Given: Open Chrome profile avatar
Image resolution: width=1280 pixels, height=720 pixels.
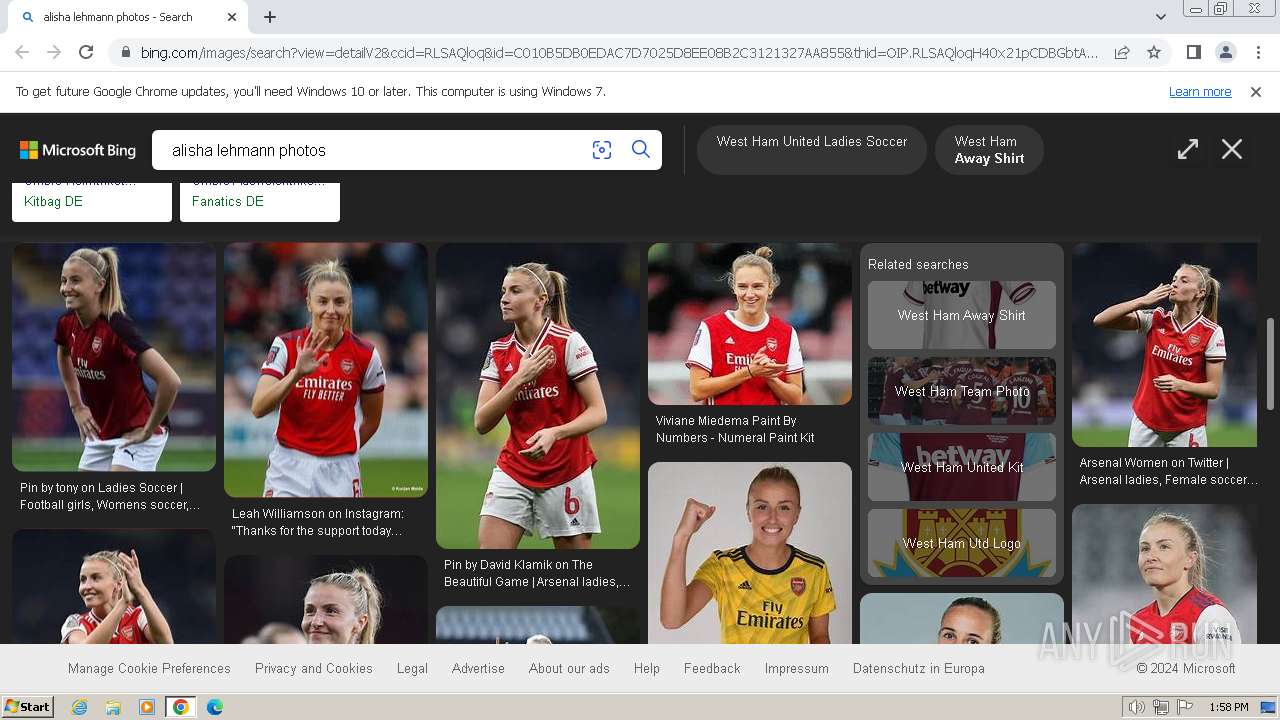Looking at the screenshot, I should coord(1225,52).
